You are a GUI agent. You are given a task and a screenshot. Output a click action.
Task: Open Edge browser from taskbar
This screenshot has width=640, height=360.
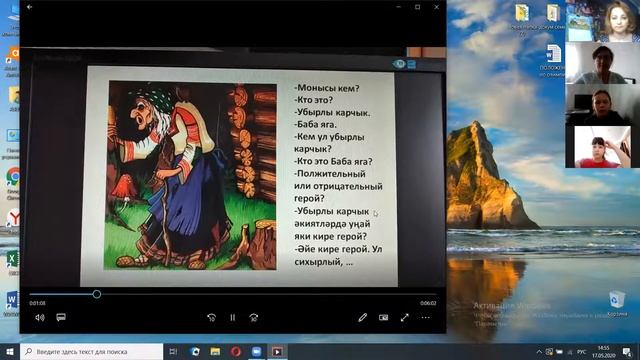pos(195,351)
